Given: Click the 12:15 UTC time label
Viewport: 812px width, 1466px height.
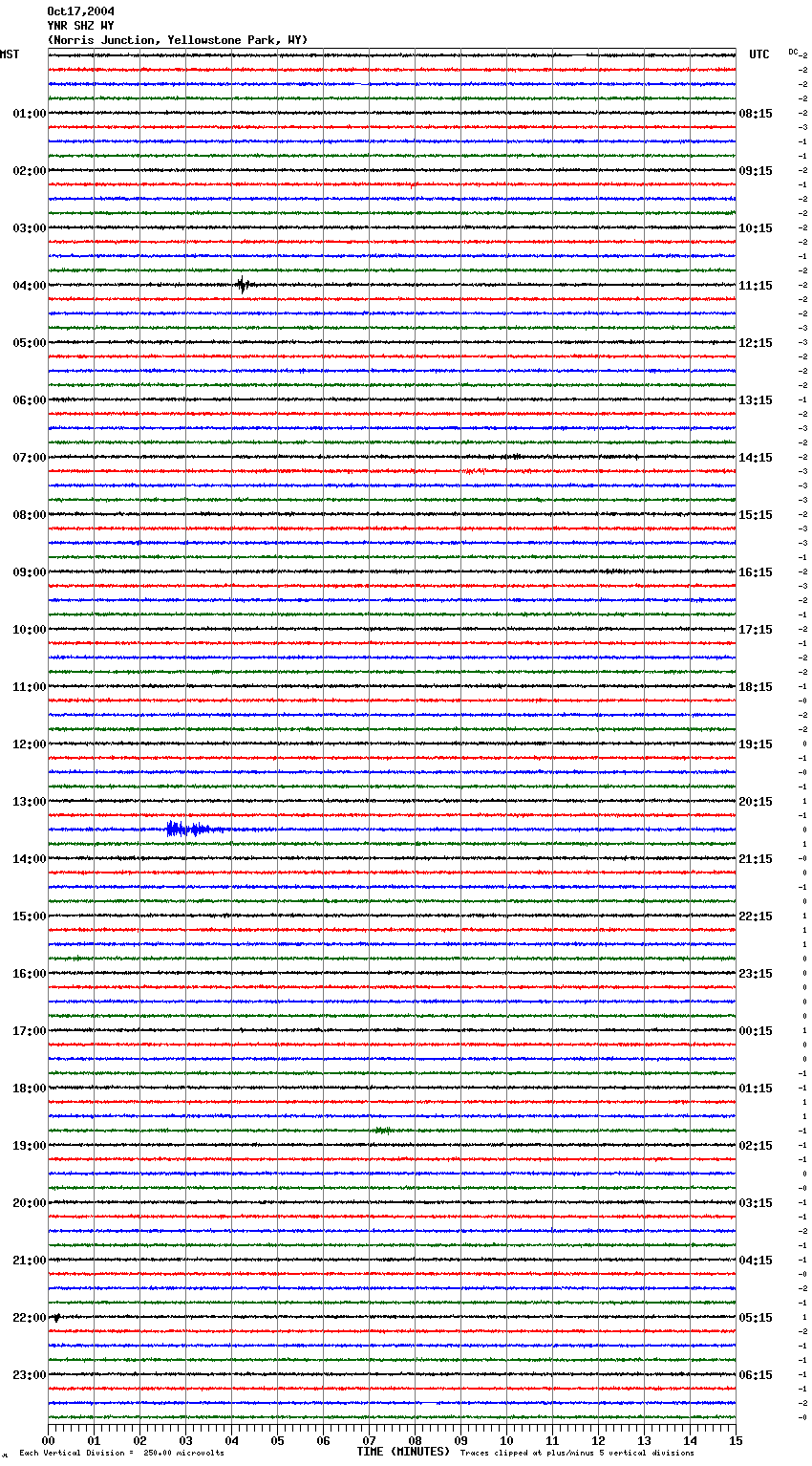Looking at the screenshot, I should (x=756, y=343).
